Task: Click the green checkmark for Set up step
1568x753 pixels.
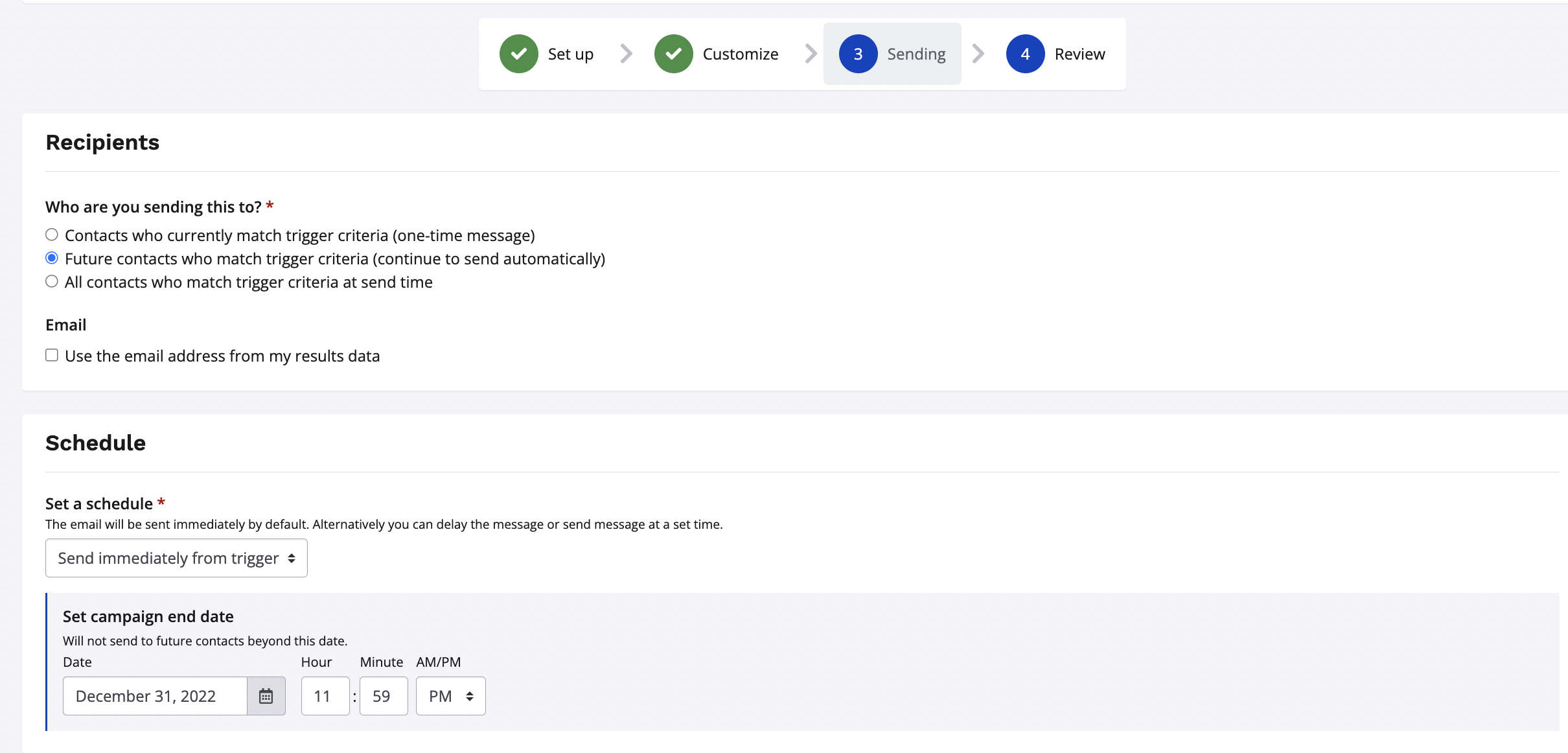Action: click(x=519, y=54)
